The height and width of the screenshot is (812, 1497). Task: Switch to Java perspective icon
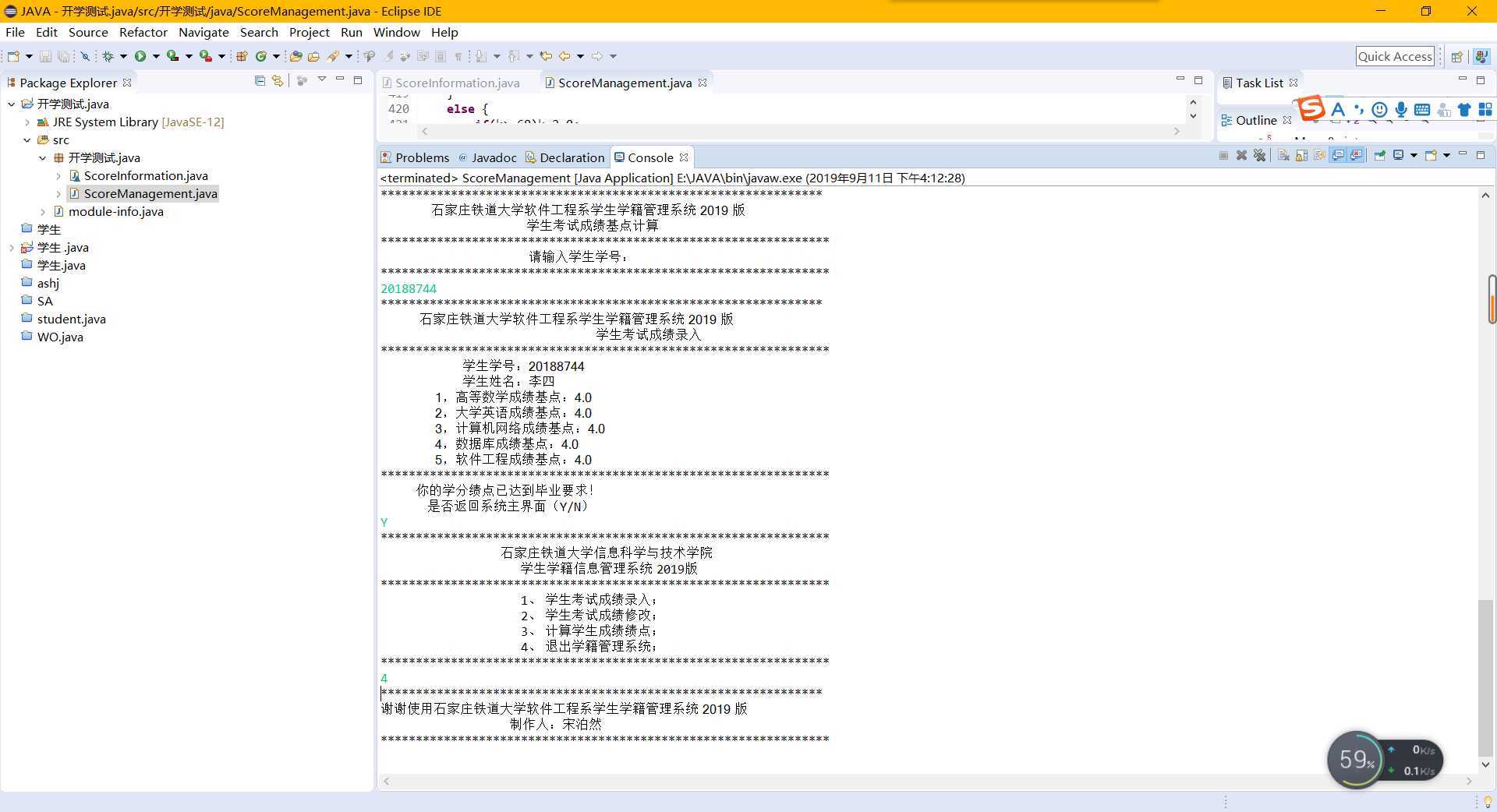(1481, 56)
